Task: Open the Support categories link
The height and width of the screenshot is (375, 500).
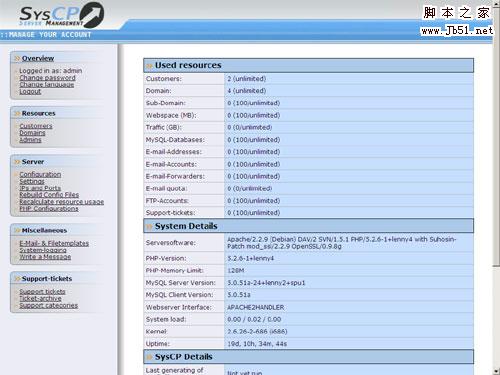Action: [x=48, y=305]
